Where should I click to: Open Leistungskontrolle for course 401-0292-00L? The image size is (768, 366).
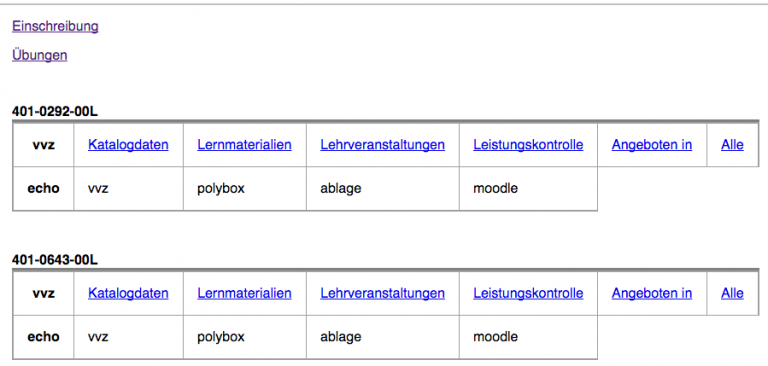[528, 145]
